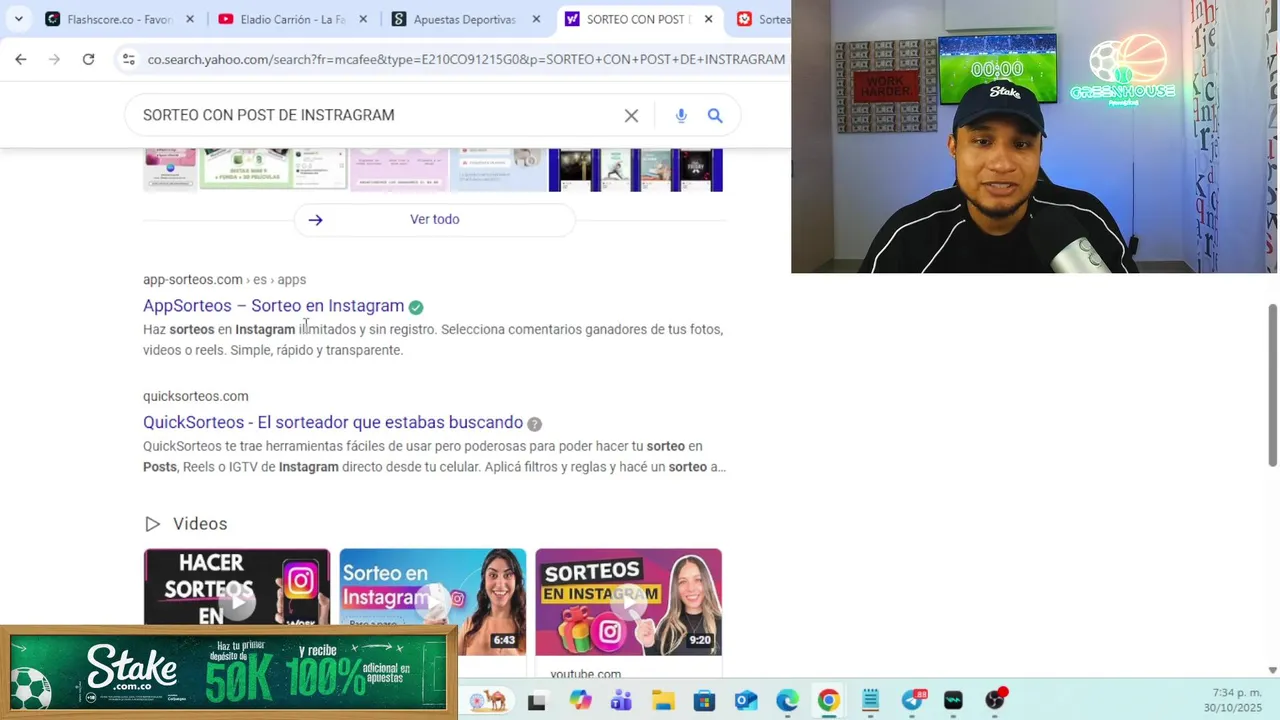Viewport: 1280px width, 720px height.
Task: Open Microsoft Store from the taskbar
Action: [x=704, y=700]
